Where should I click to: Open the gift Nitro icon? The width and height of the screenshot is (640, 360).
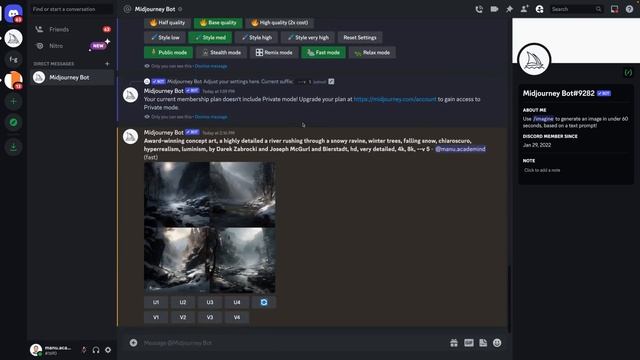454,343
